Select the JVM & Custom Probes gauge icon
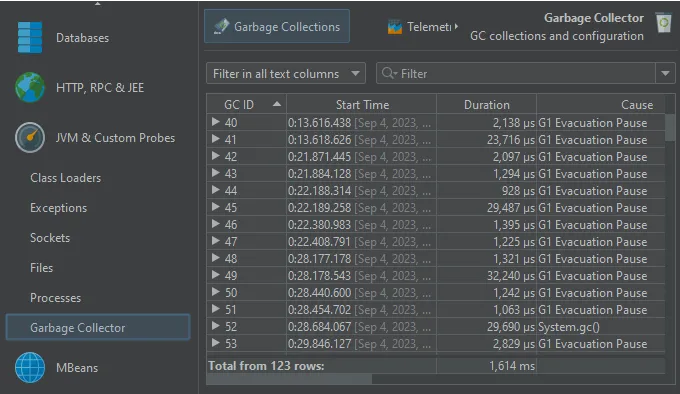Viewport: 680px width, 394px height. [30, 137]
